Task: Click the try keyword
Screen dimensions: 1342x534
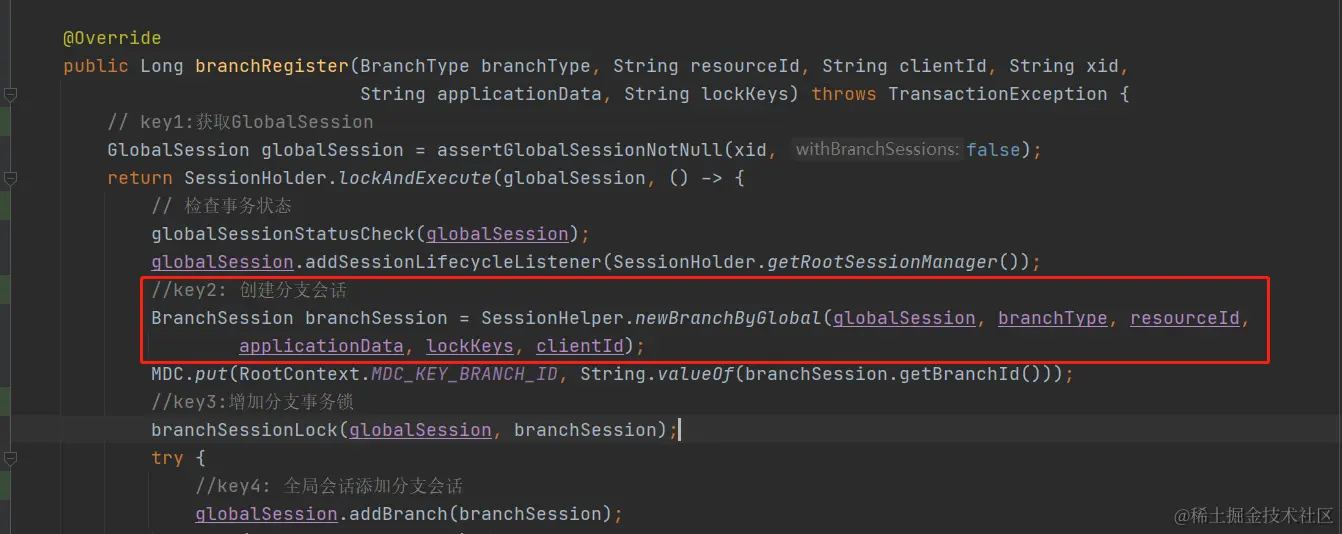Action: point(167,458)
